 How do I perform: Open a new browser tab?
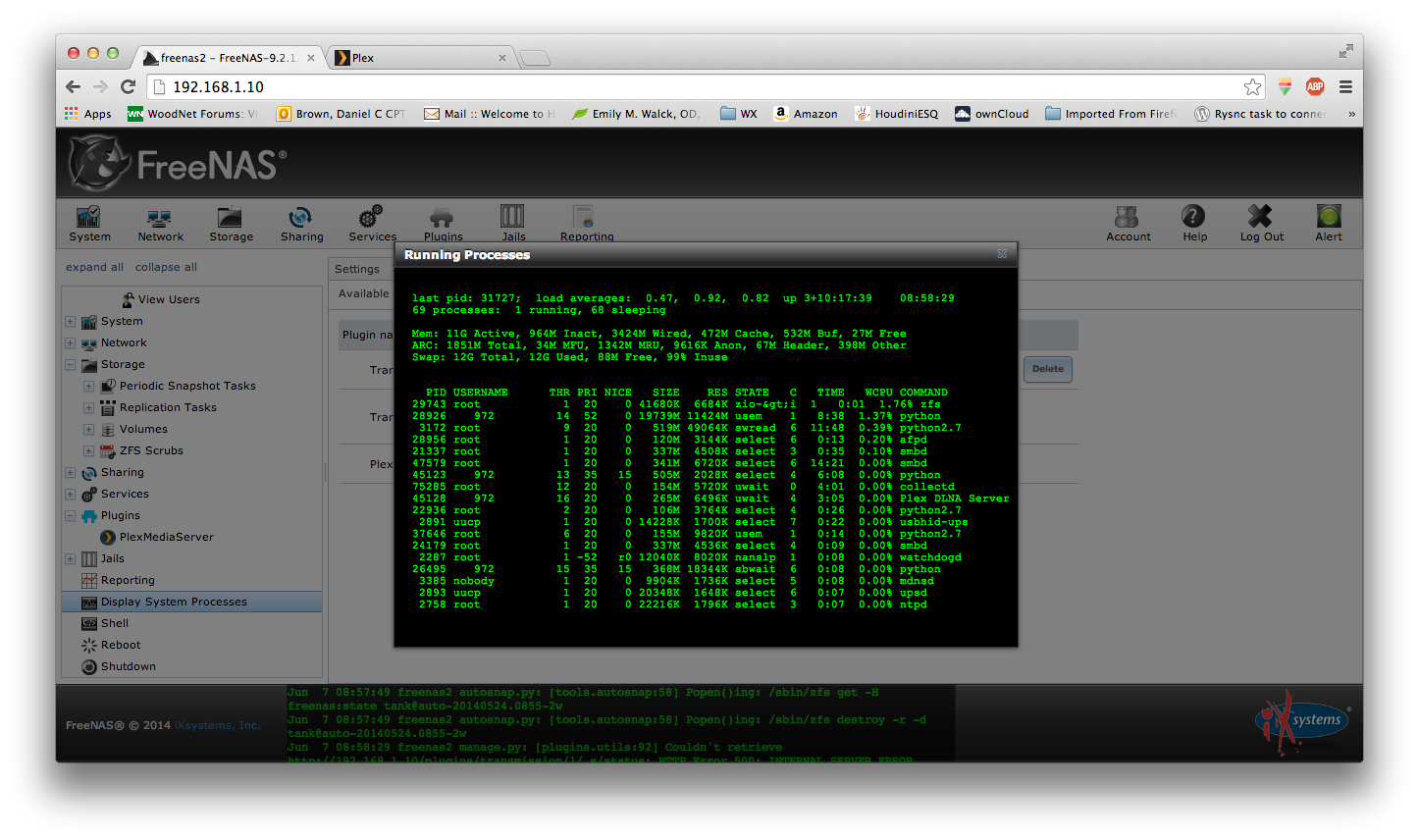click(x=535, y=58)
